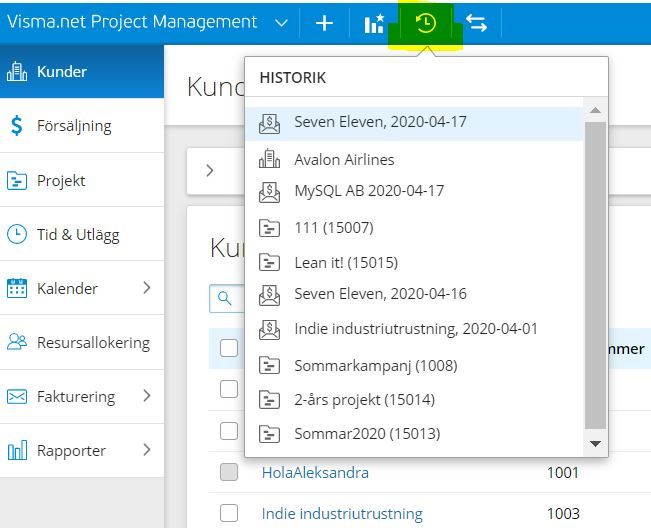Click customer number 1003 cell
Screen dimensions: 651x528
pos(563,514)
